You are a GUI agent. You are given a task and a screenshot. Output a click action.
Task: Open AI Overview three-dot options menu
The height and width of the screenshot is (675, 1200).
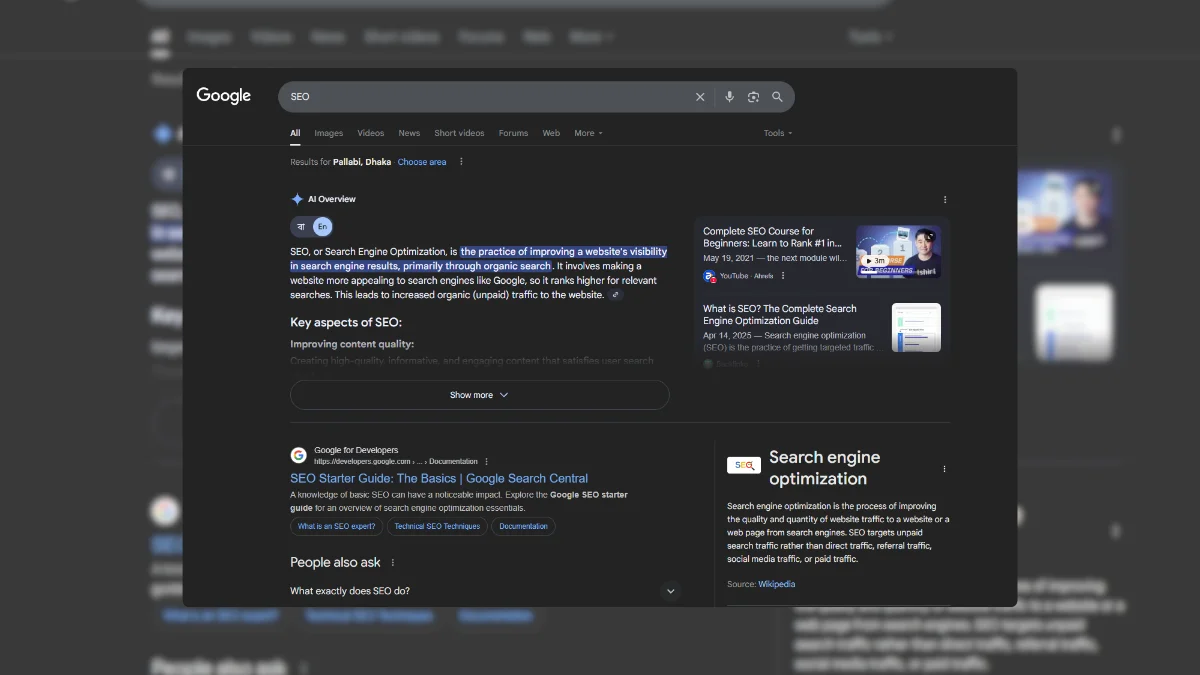[x=945, y=200]
